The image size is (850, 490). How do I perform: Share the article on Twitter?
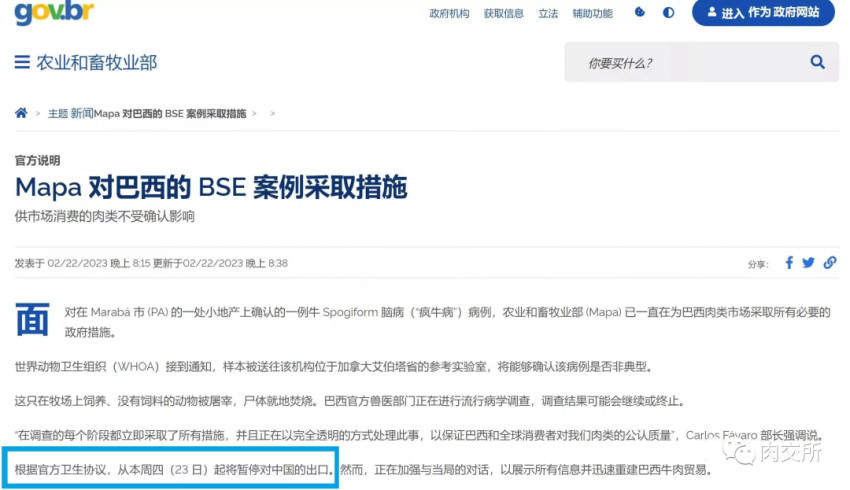click(808, 263)
